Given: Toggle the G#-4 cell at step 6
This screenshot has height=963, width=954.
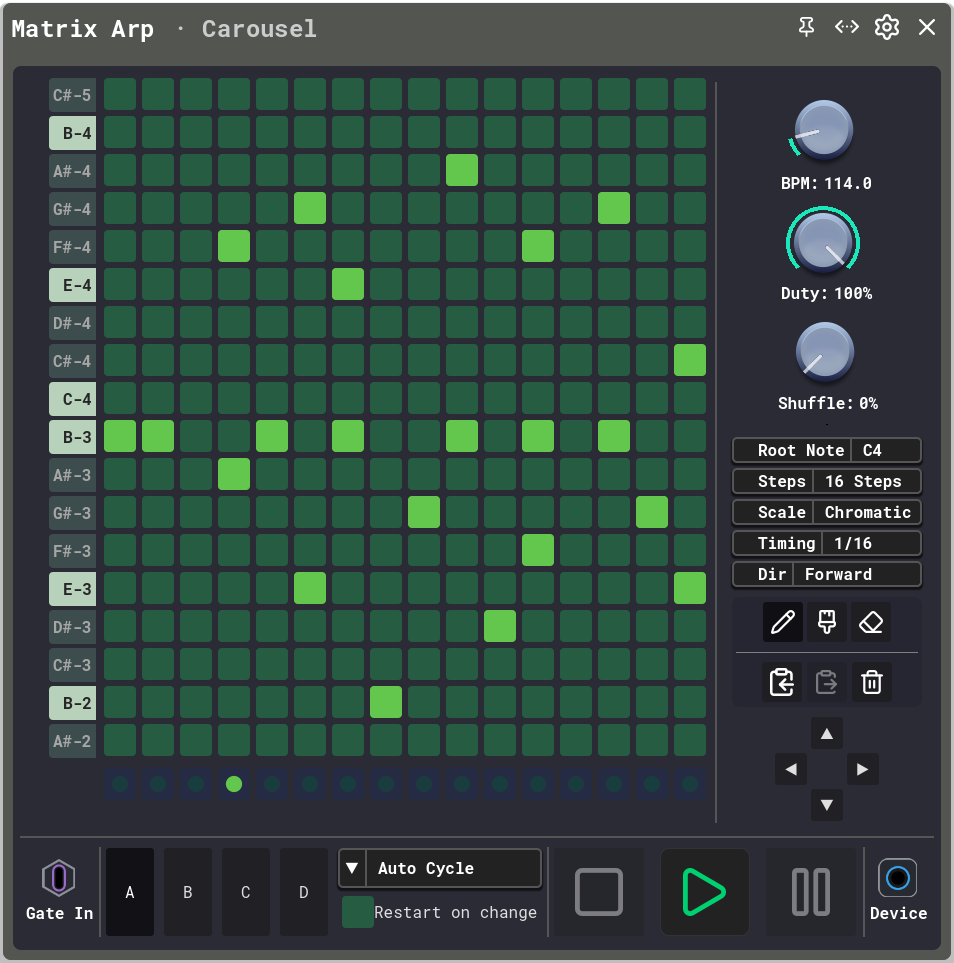Looking at the screenshot, I should [310, 208].
